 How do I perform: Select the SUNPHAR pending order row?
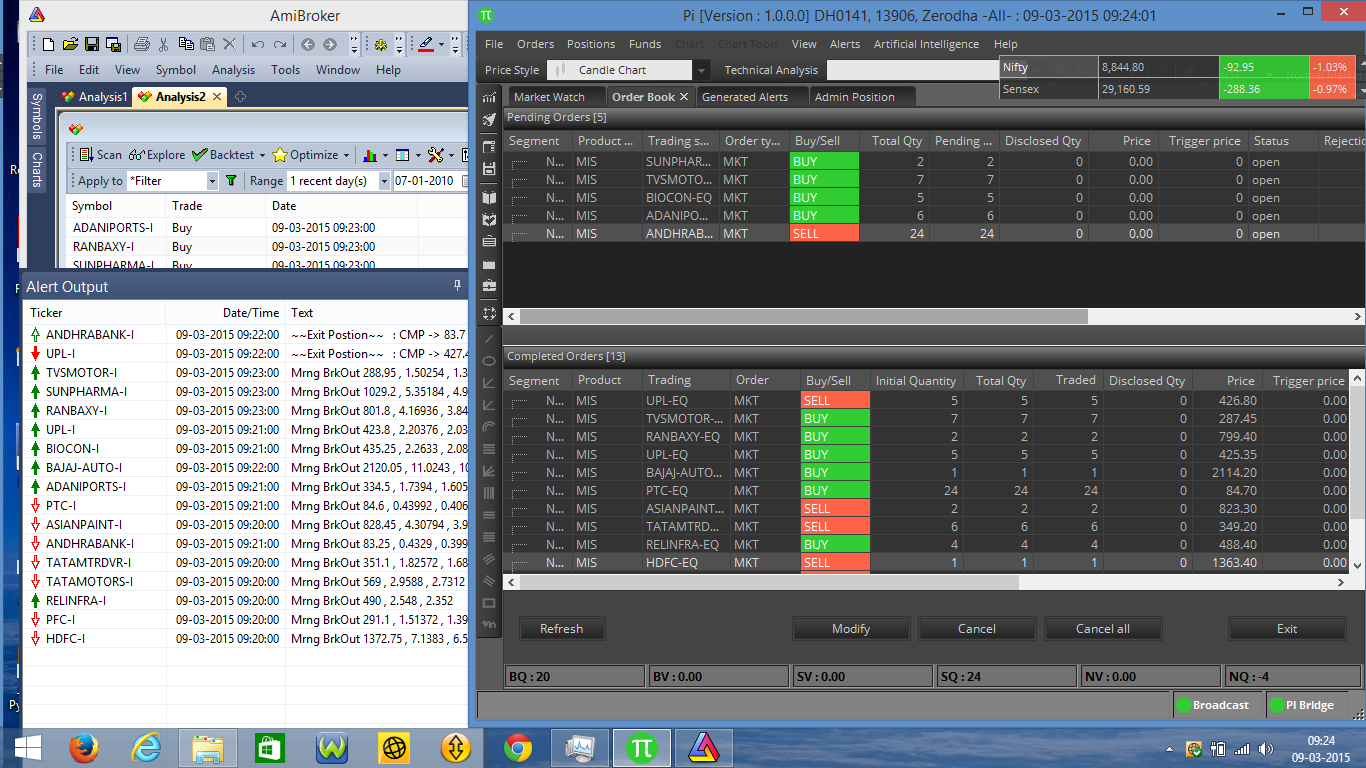933,162
